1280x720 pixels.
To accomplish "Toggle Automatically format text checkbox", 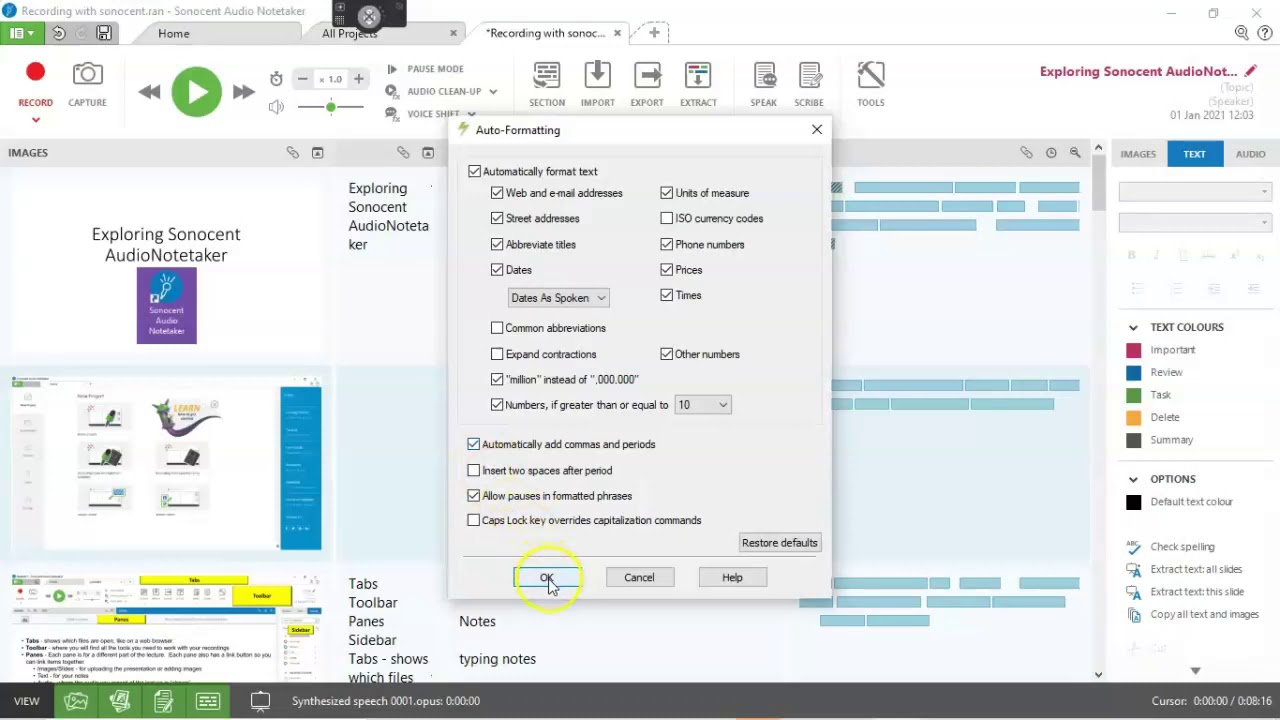I will tap(474, 171).
